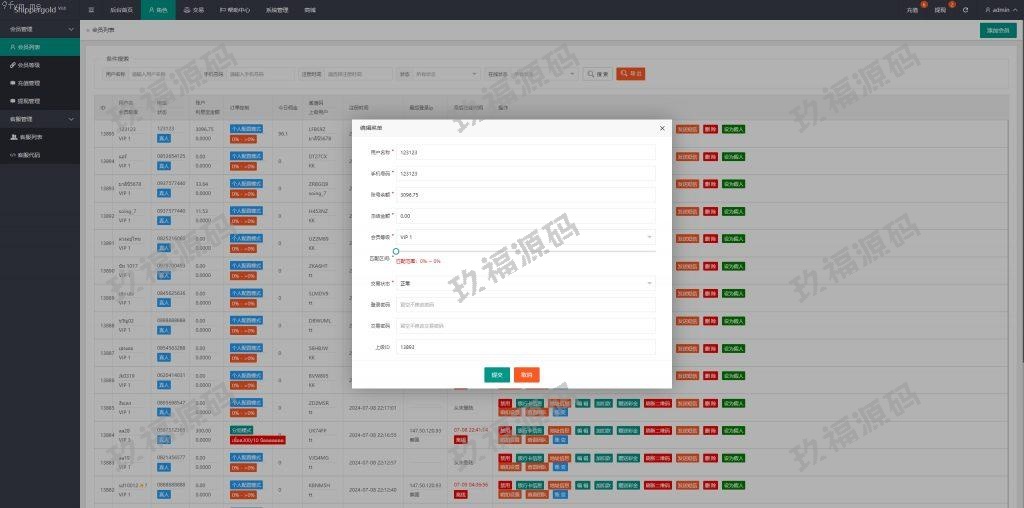Click the 账号金额 input field
The height and width of the screenshot is (508, 1024).
[x=525, y=195]
